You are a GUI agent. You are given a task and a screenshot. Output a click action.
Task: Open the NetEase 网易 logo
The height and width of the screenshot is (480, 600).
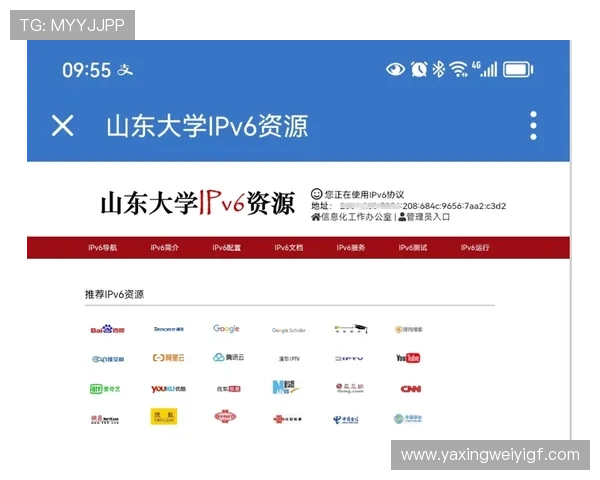pyautogui.click(x=105, y=420)
